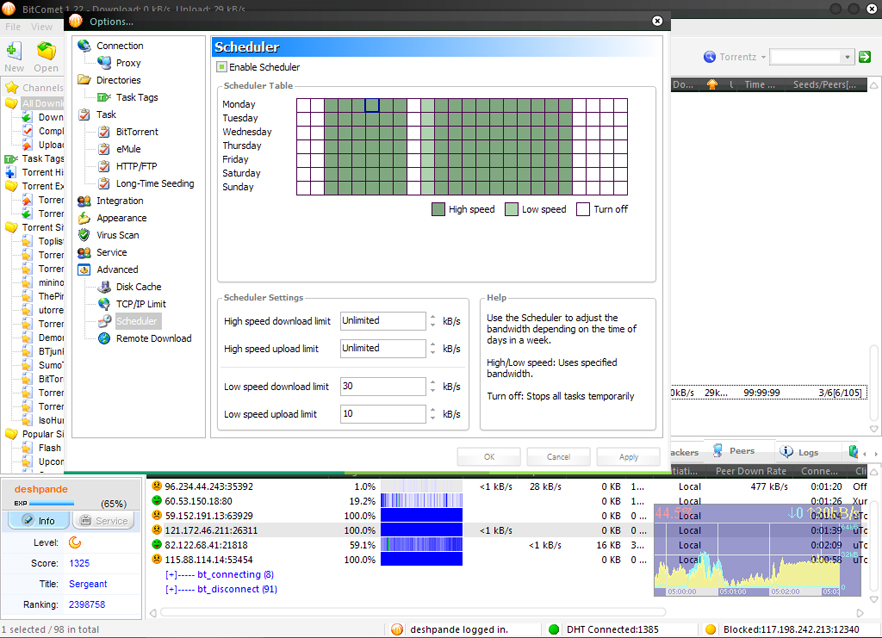
Task: Click Apply in the Options dialog
Action: [x=628, y=457]
